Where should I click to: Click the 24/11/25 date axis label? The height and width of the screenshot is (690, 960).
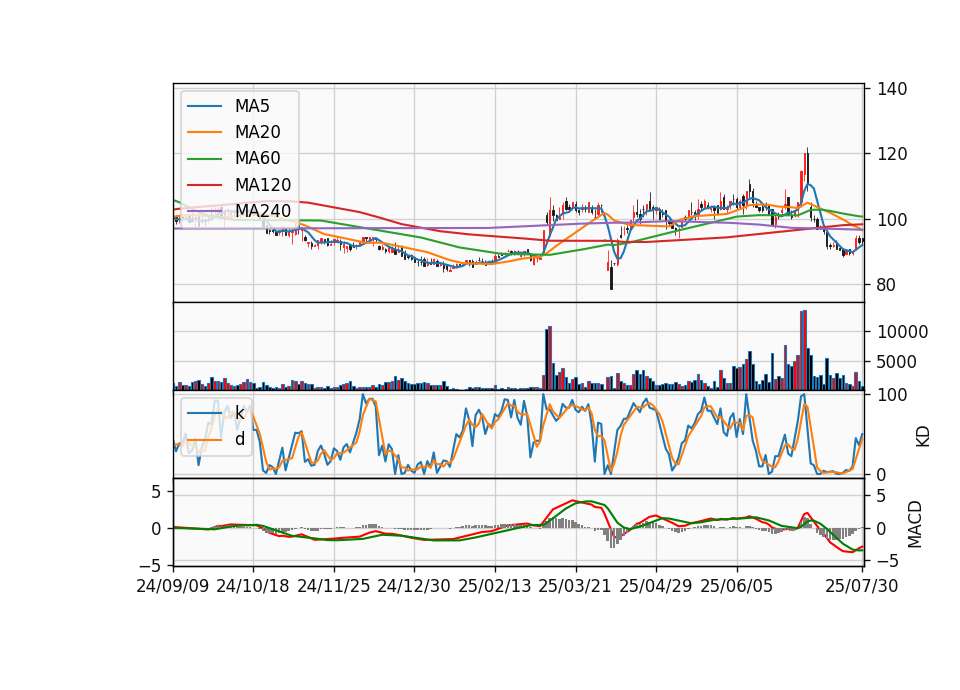[x=334, y=586]
